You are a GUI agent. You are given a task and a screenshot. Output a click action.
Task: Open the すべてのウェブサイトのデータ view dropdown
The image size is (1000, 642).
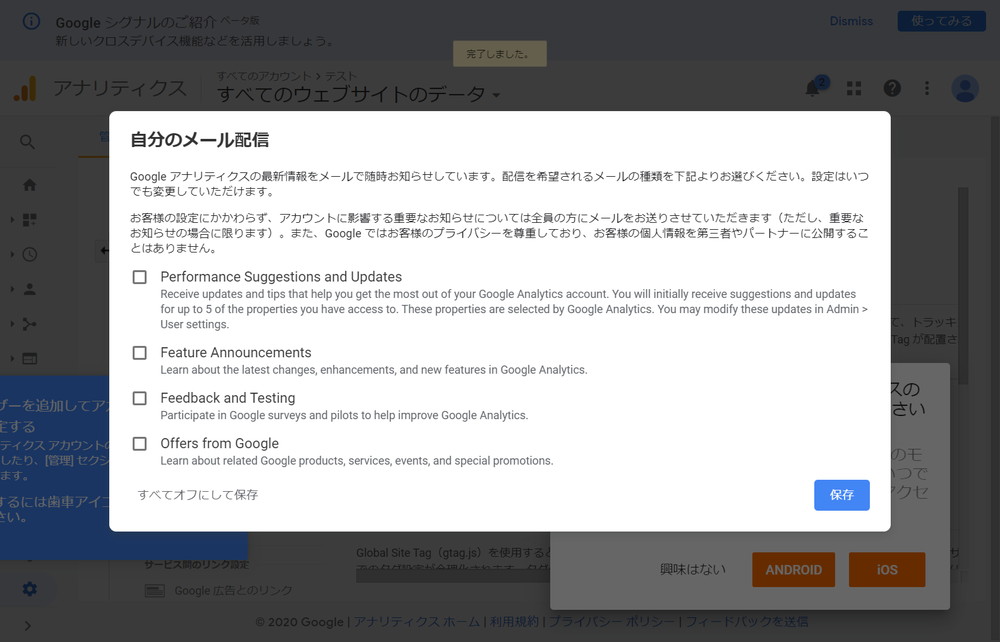tap(359, 94)
